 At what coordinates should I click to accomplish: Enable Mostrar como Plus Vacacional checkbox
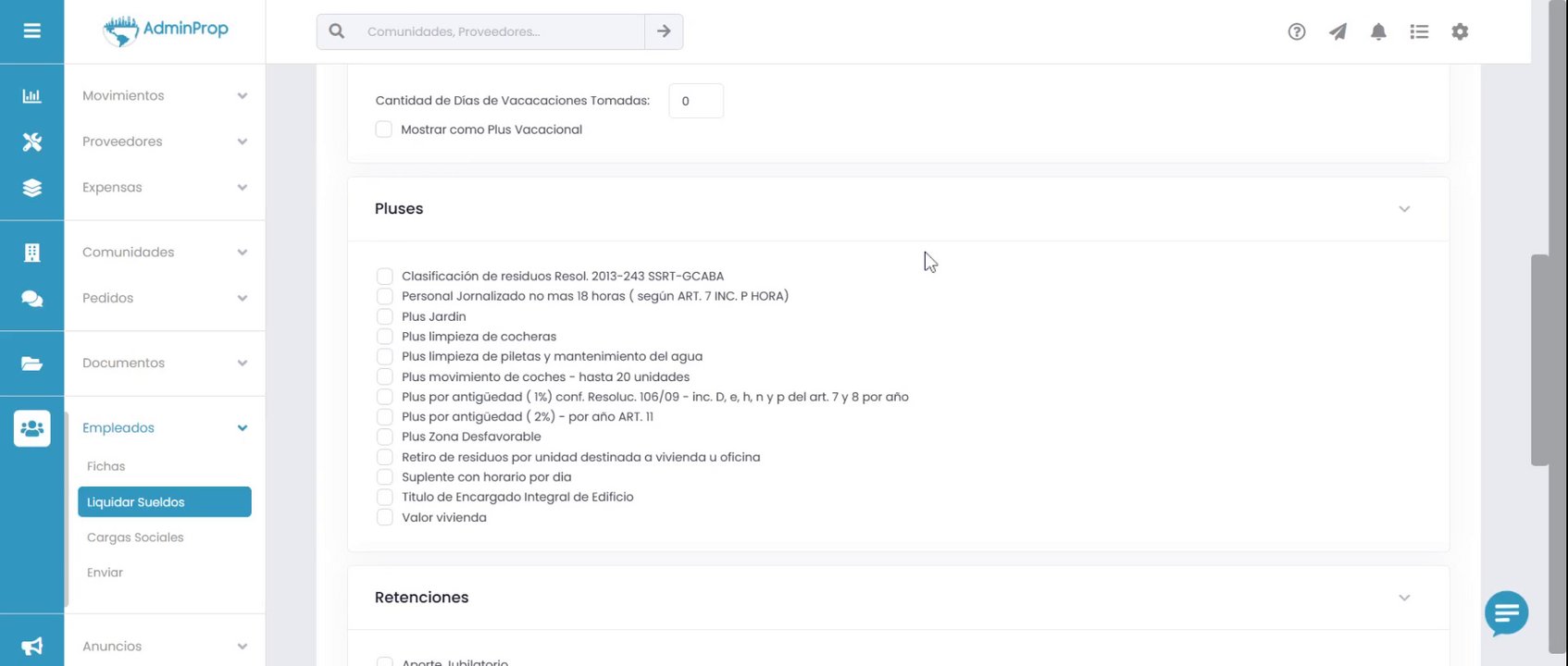(x=384, y=129)
